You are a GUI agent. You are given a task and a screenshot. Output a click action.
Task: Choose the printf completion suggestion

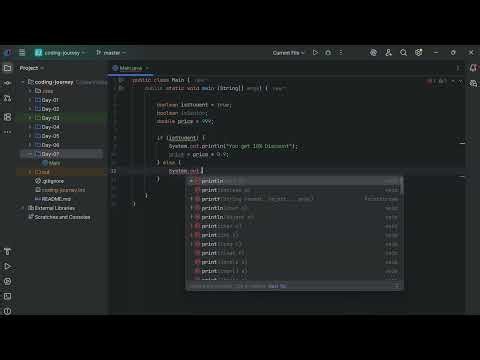(294, 199)
